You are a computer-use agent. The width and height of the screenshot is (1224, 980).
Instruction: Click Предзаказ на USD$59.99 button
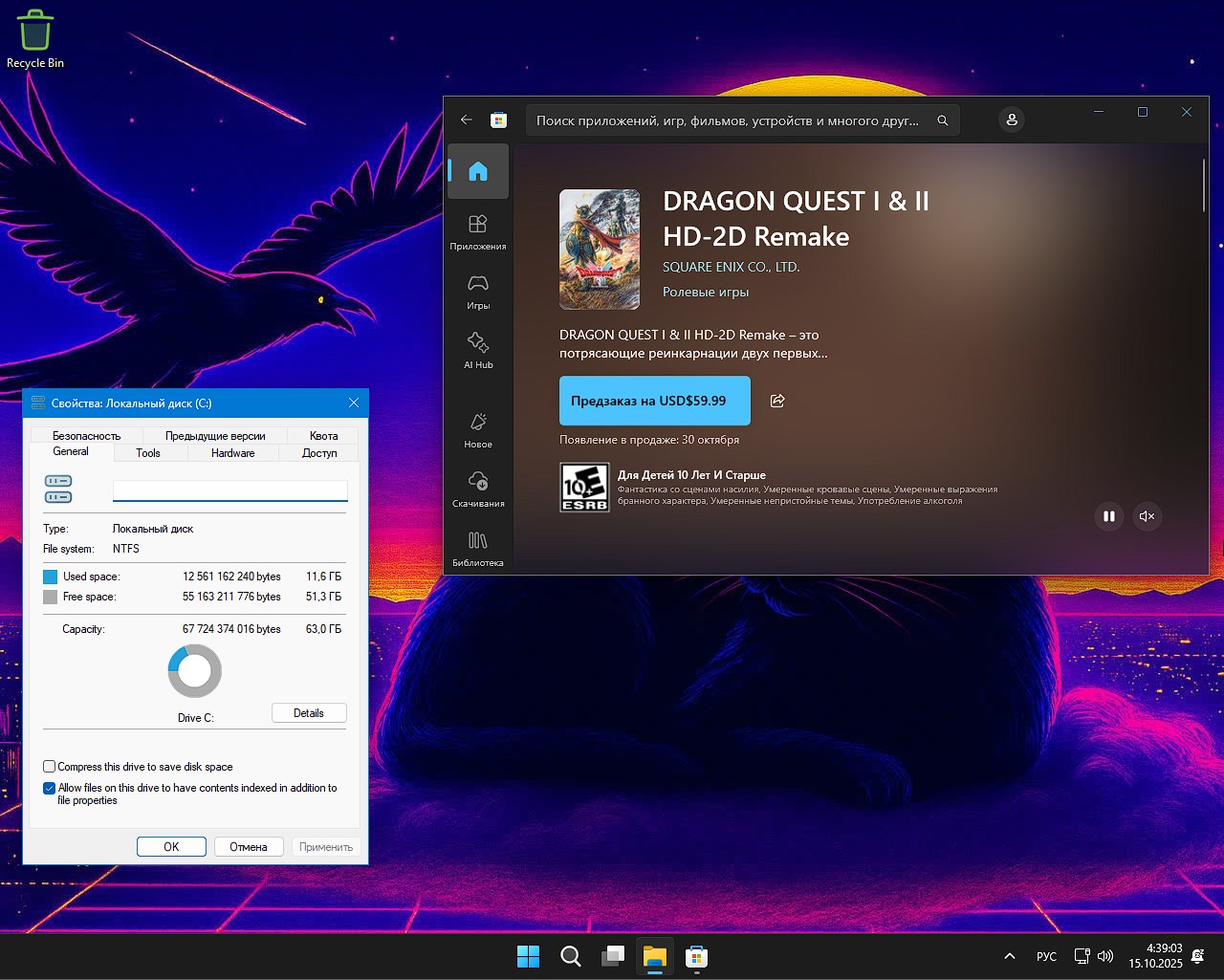click(x=654, y=401)
